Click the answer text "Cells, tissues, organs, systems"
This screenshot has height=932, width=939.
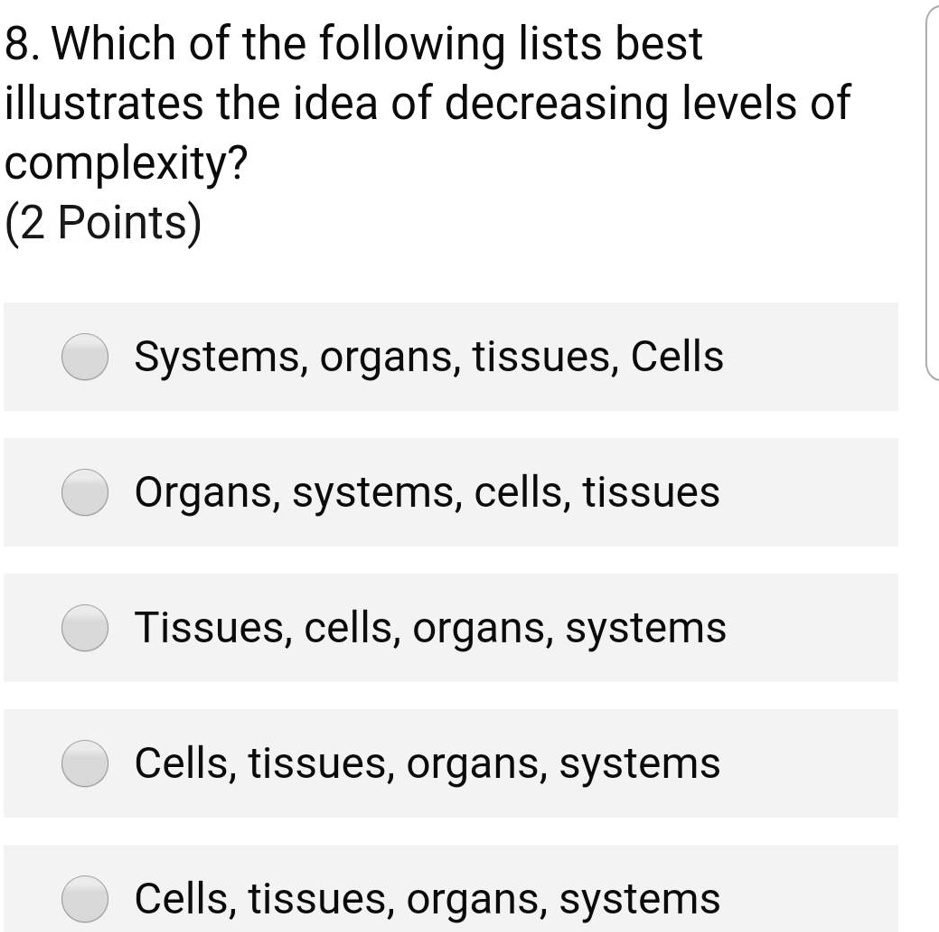click(427, 763)
